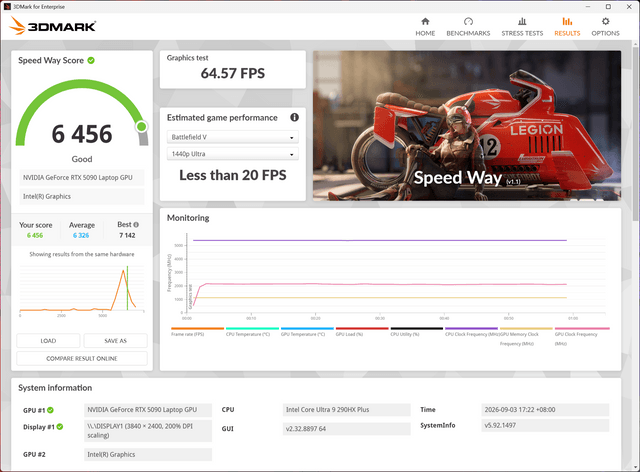Viewport: 640px width, 472px height.
Task: Open the Battlefield V game dropdown
Action: pos(233,137)
